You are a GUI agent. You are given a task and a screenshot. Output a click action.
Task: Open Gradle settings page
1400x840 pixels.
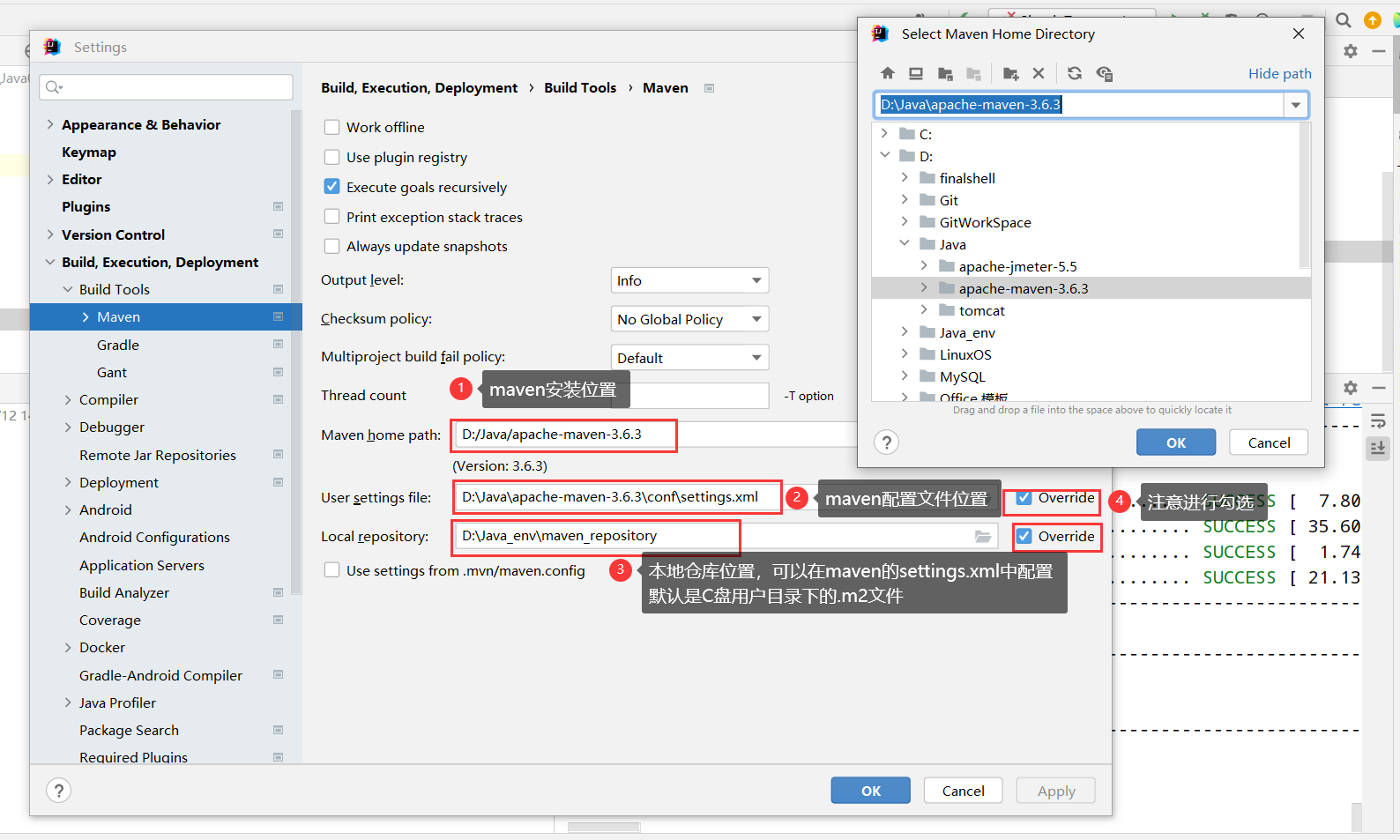[x=118, y=345]
